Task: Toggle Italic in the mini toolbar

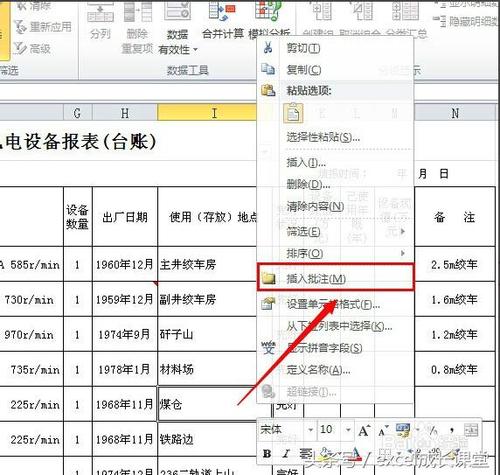Action: pyautogui.click(x=286, y=453)
